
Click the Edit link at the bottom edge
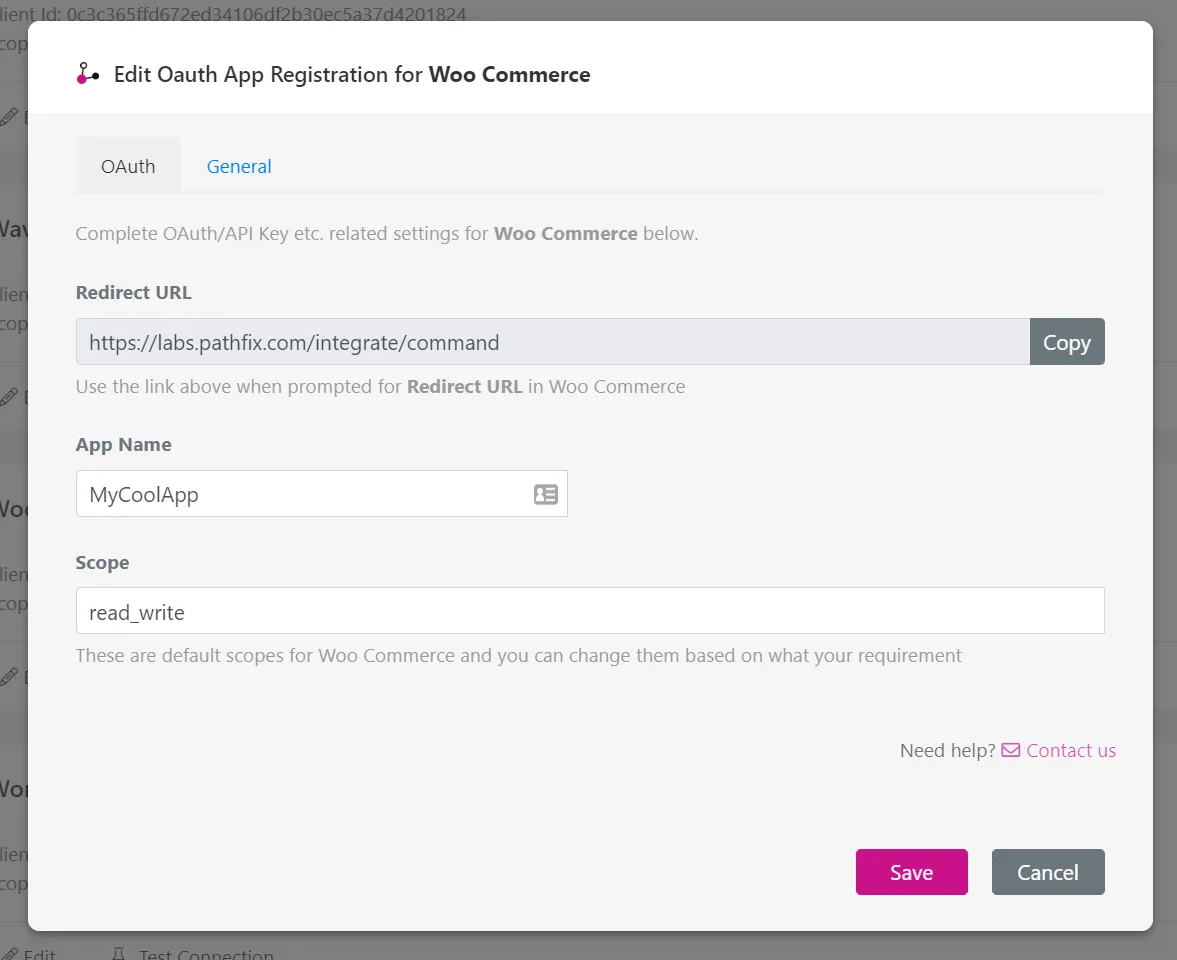click(39, 953)
